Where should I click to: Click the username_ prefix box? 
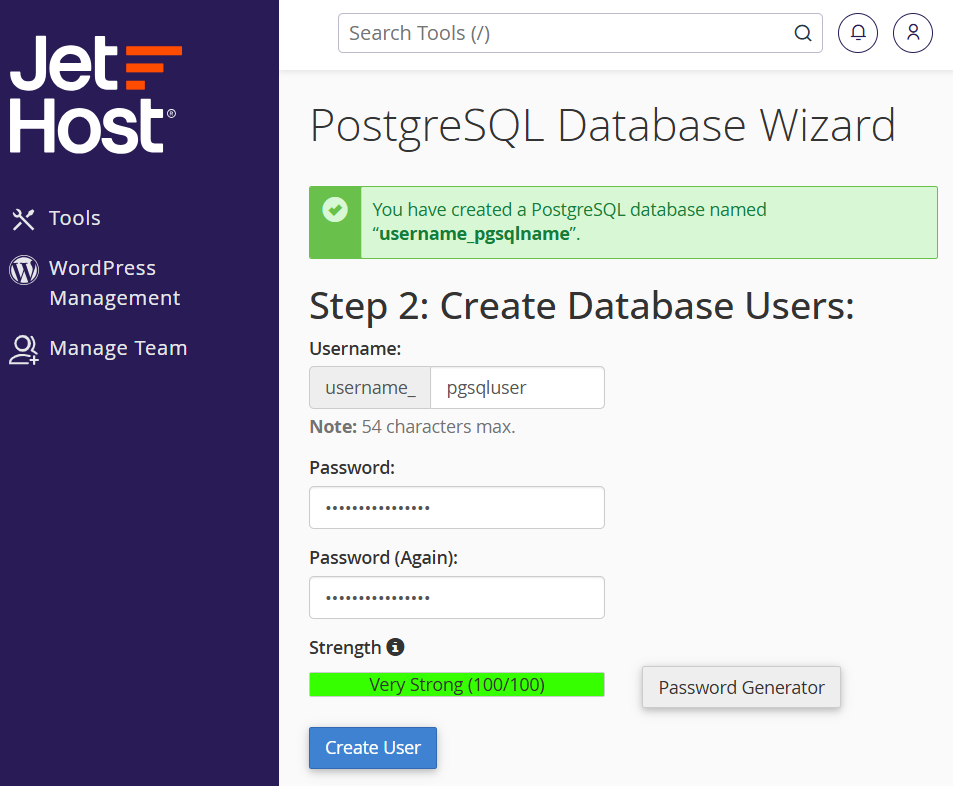[x=370, y=387]
